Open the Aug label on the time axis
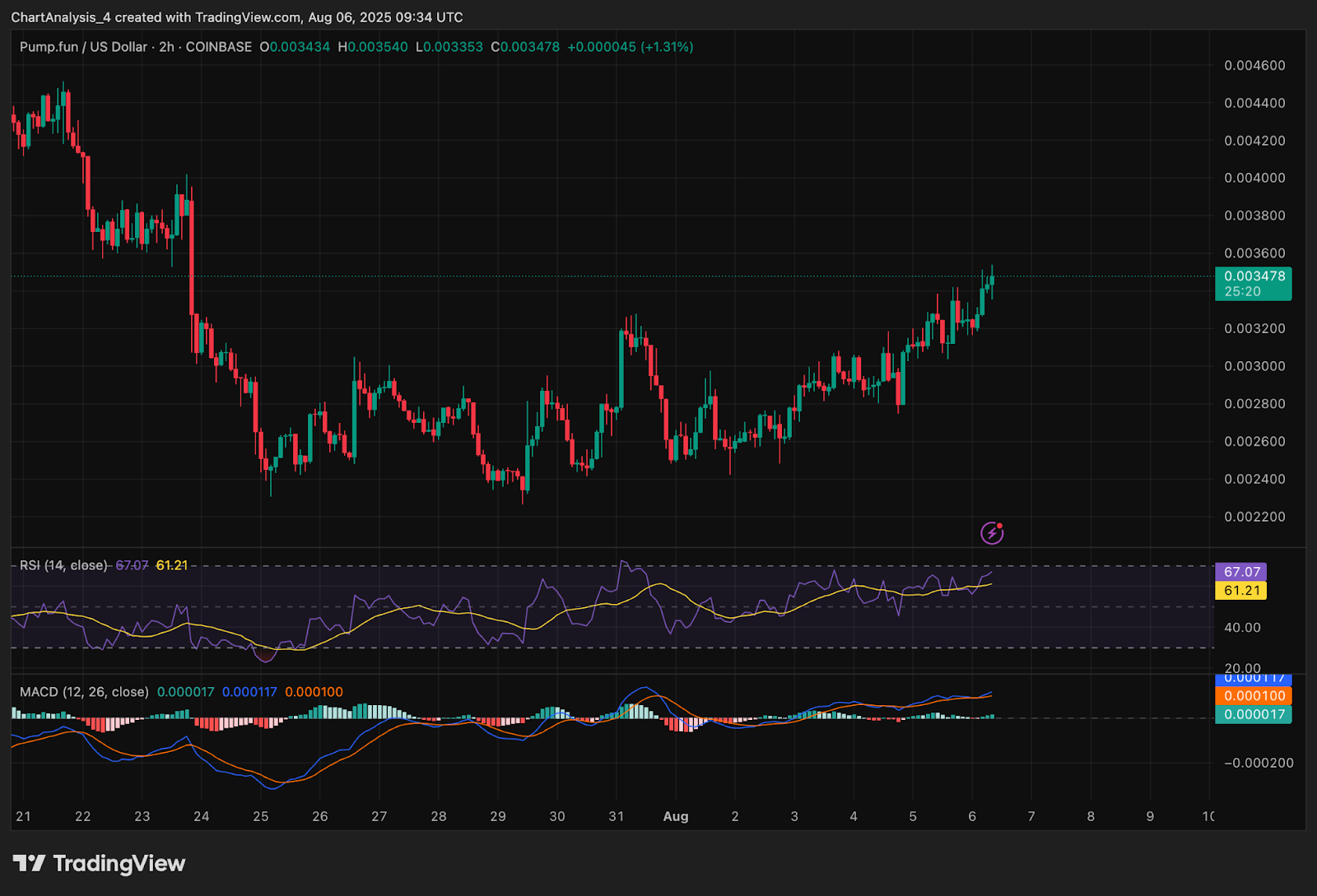1317x896 pixels. tap(676, 816)
